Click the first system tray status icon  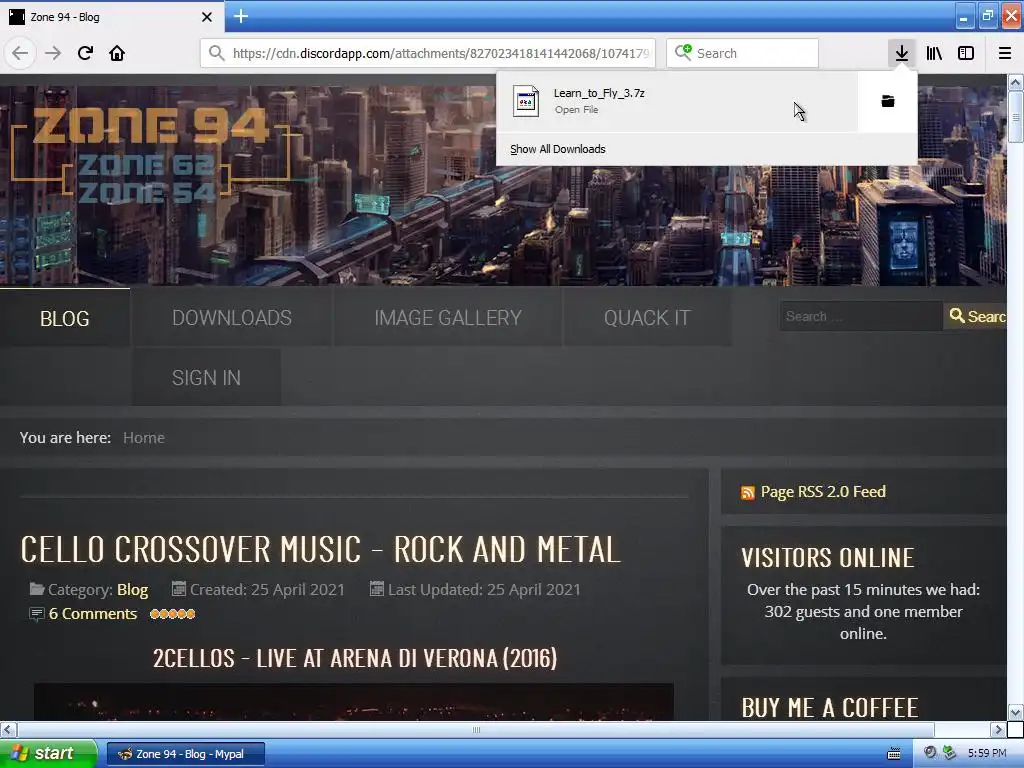point(930,752)
